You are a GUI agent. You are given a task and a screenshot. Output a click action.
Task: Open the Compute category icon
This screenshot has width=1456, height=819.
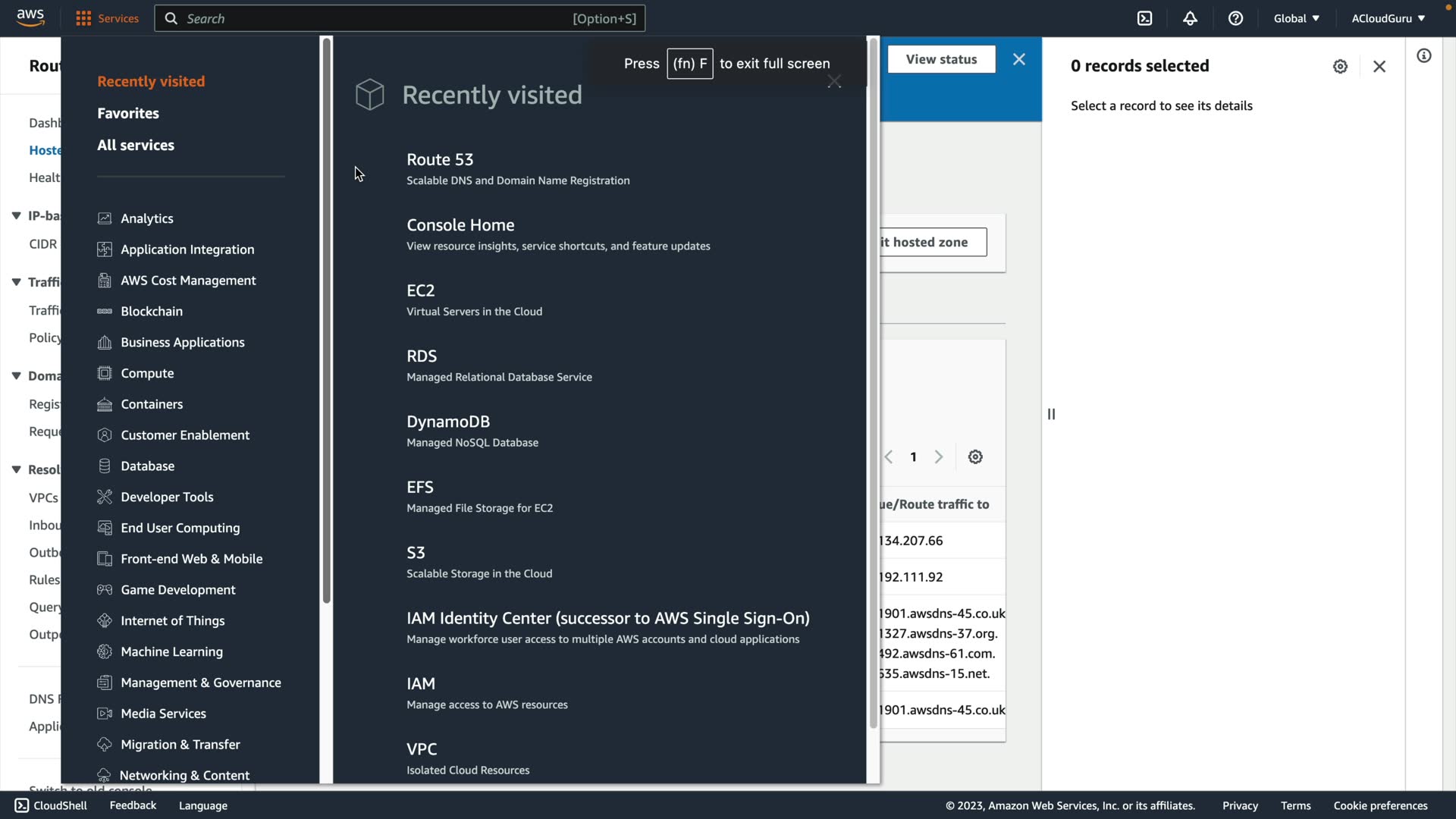[105, 373]
